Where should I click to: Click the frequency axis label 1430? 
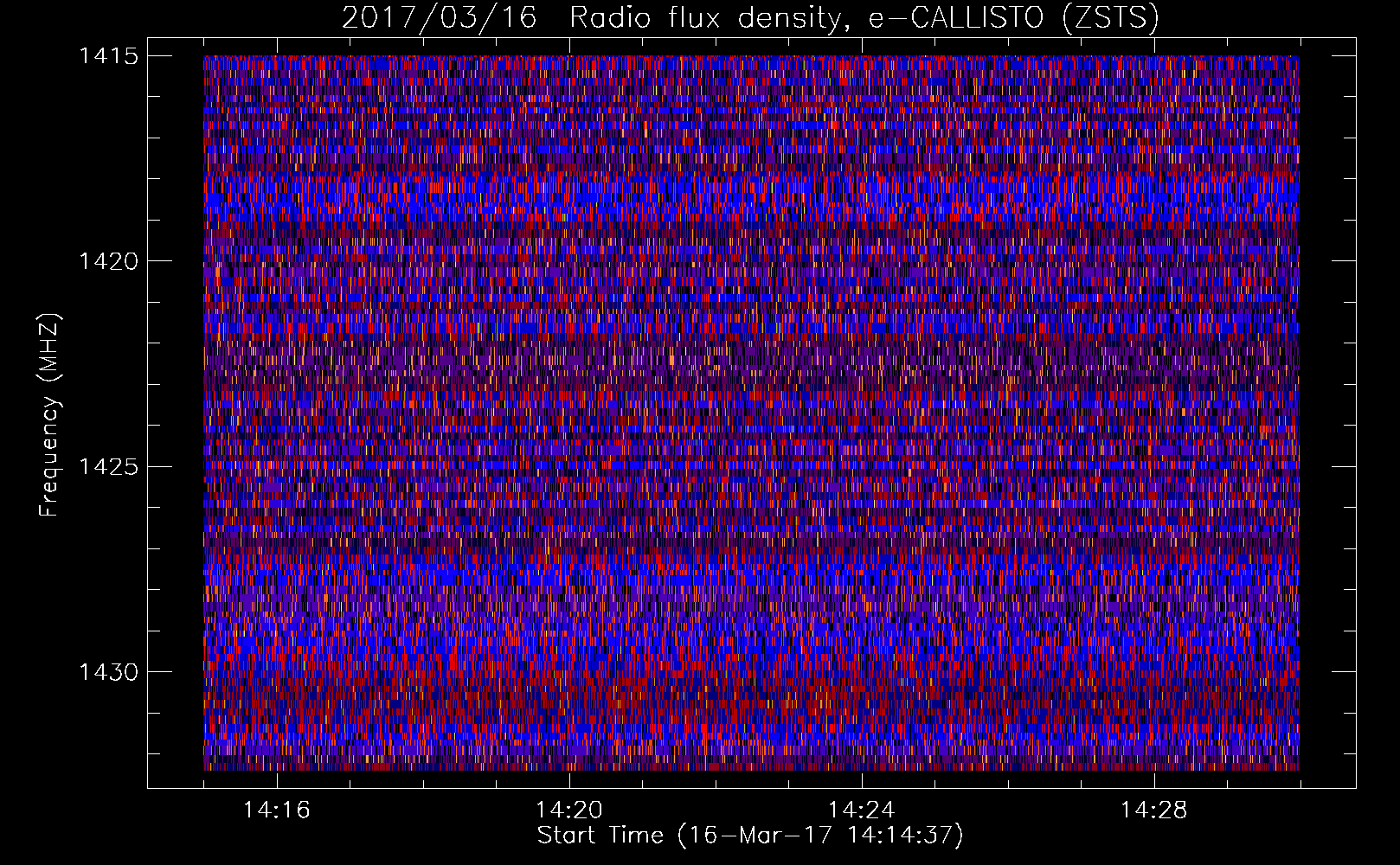tap(109, 673)
